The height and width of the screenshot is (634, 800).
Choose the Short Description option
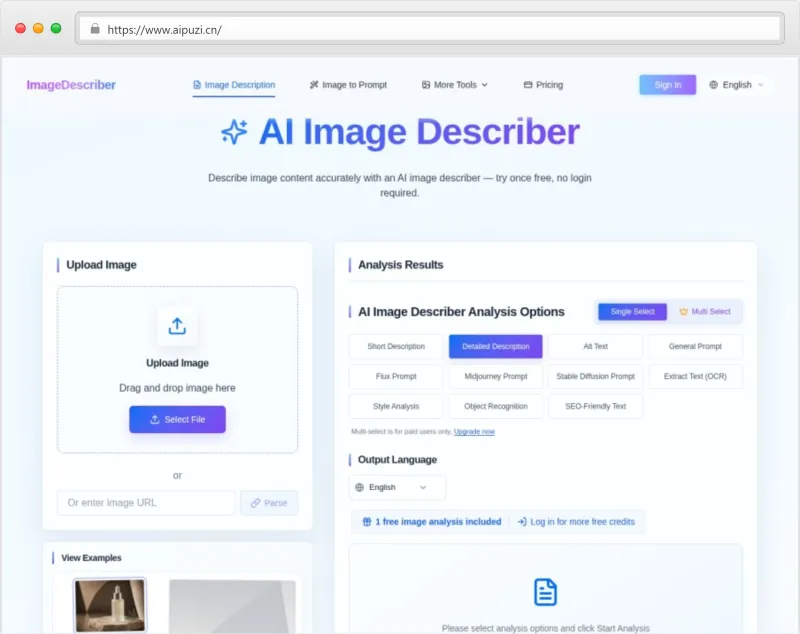tap(396, 346)
